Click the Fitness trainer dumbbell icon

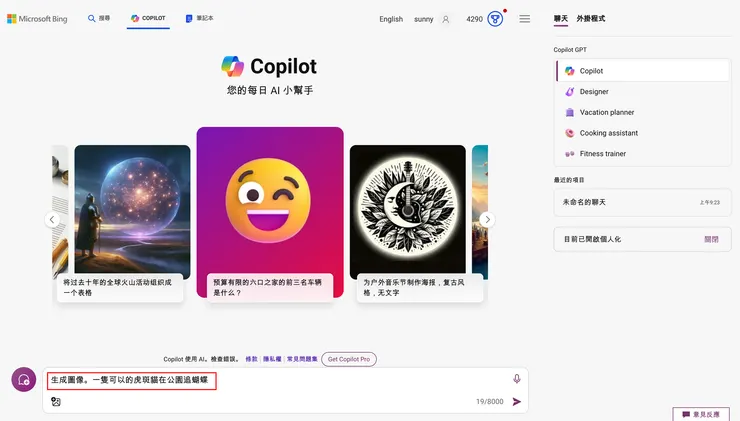pos(570,154)
